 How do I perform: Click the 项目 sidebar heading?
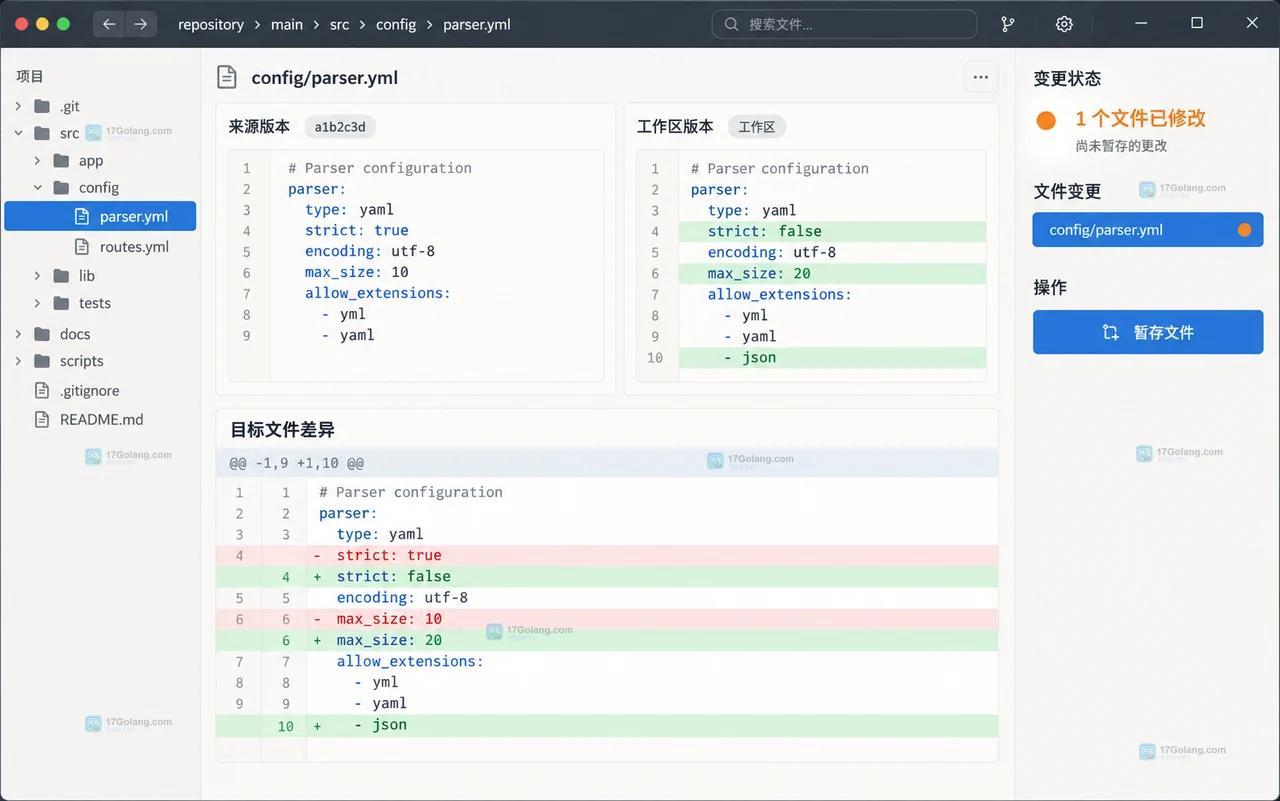30,76
